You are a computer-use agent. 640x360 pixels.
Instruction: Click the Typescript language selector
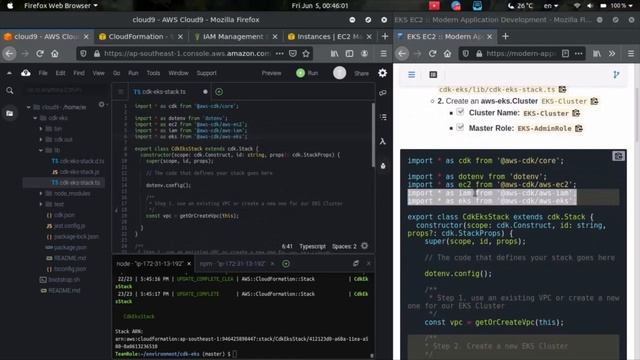(x=313, y=246)
